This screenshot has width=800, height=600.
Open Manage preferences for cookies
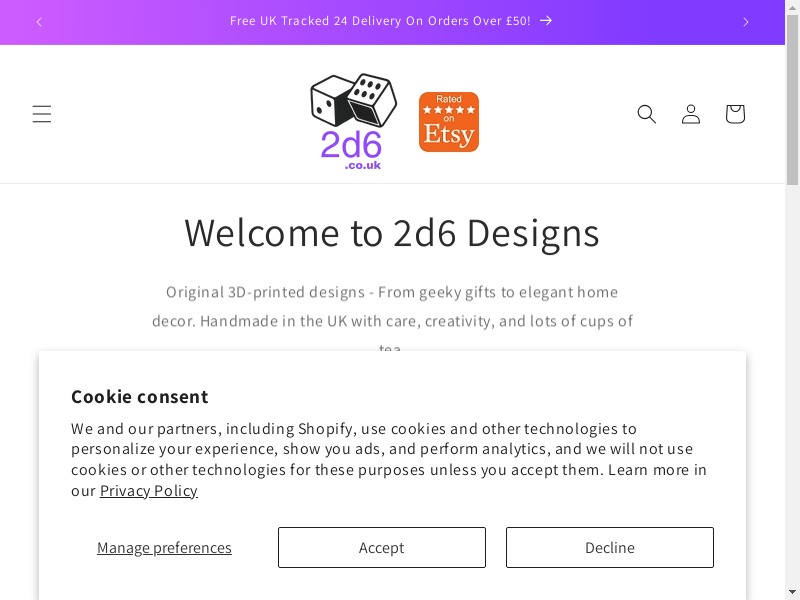coord(164,548)
